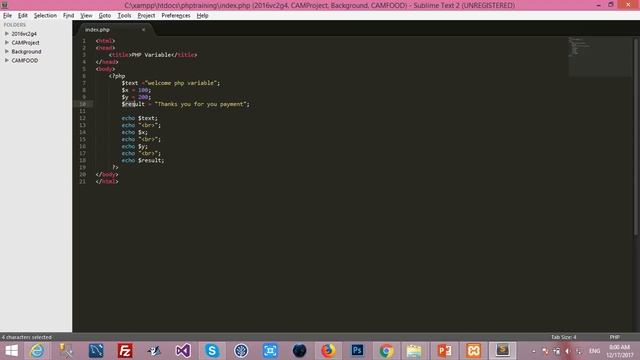The image size is (640, 360).
Task: Open the blue screen-capture taskbar icon
Action: tap(270, 351)
